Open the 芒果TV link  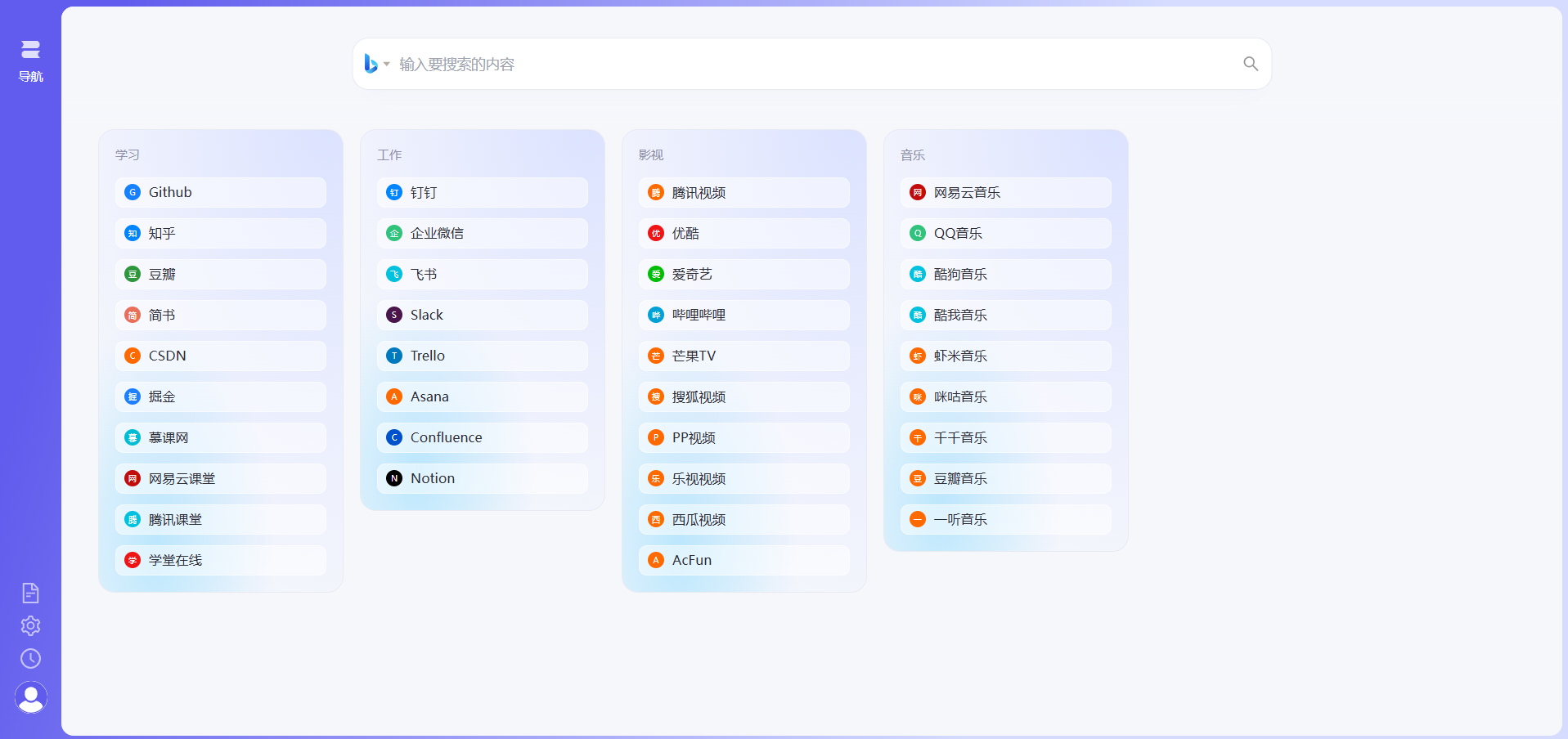744,356
